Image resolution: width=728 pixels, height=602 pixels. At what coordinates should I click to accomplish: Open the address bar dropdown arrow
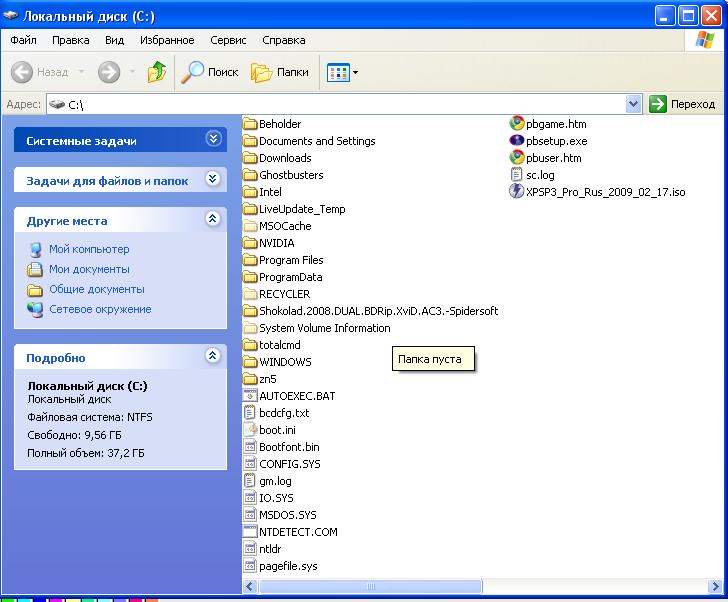coord(633,104)
